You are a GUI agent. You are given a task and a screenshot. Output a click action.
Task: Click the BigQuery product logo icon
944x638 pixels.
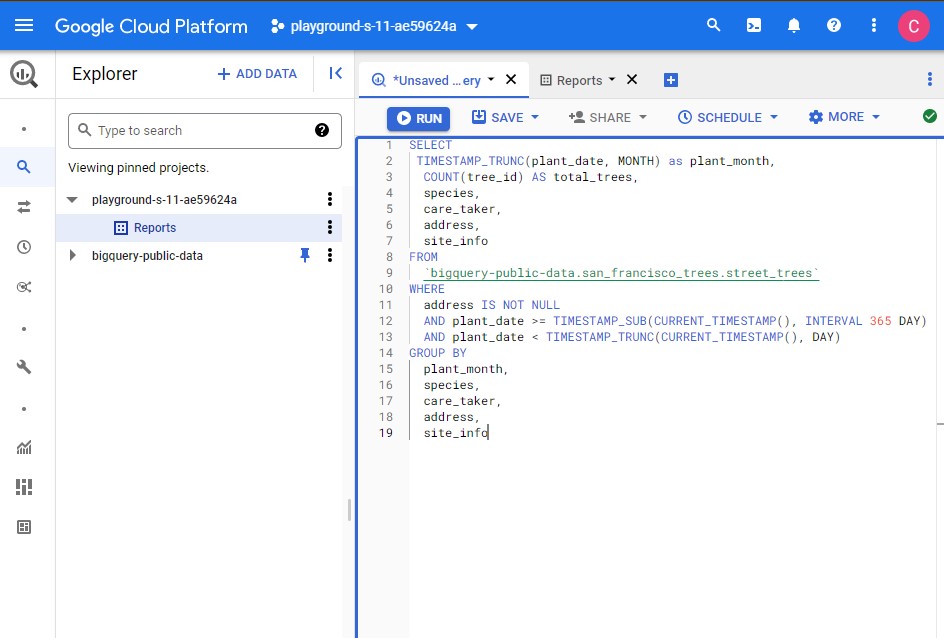pyautogui.click(x=24, y=74)
